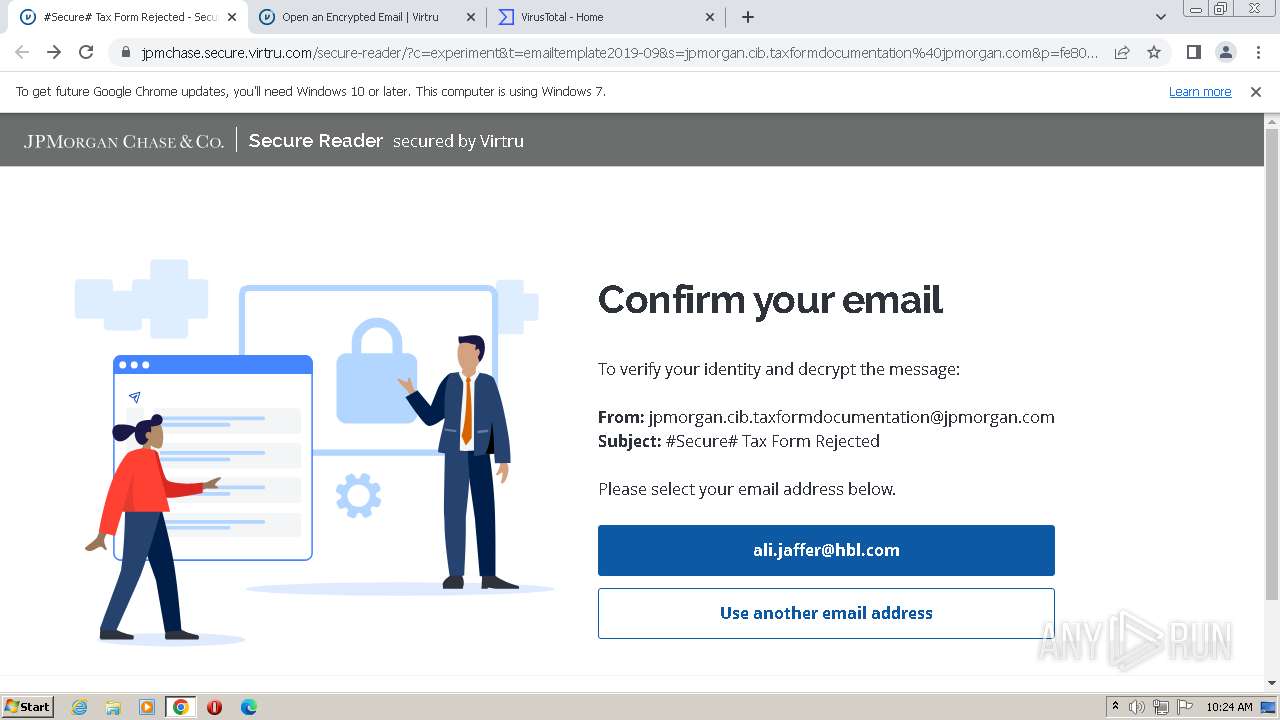1280x720 pixels.
Task: Click the Chrome taskbar icon
Action: coord(180,707)
